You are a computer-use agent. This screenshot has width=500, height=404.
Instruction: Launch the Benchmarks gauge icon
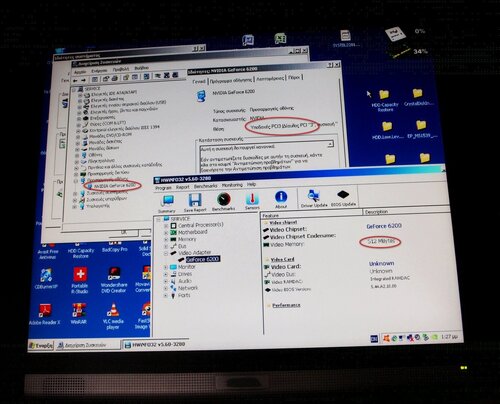click(x=224, y=201)
